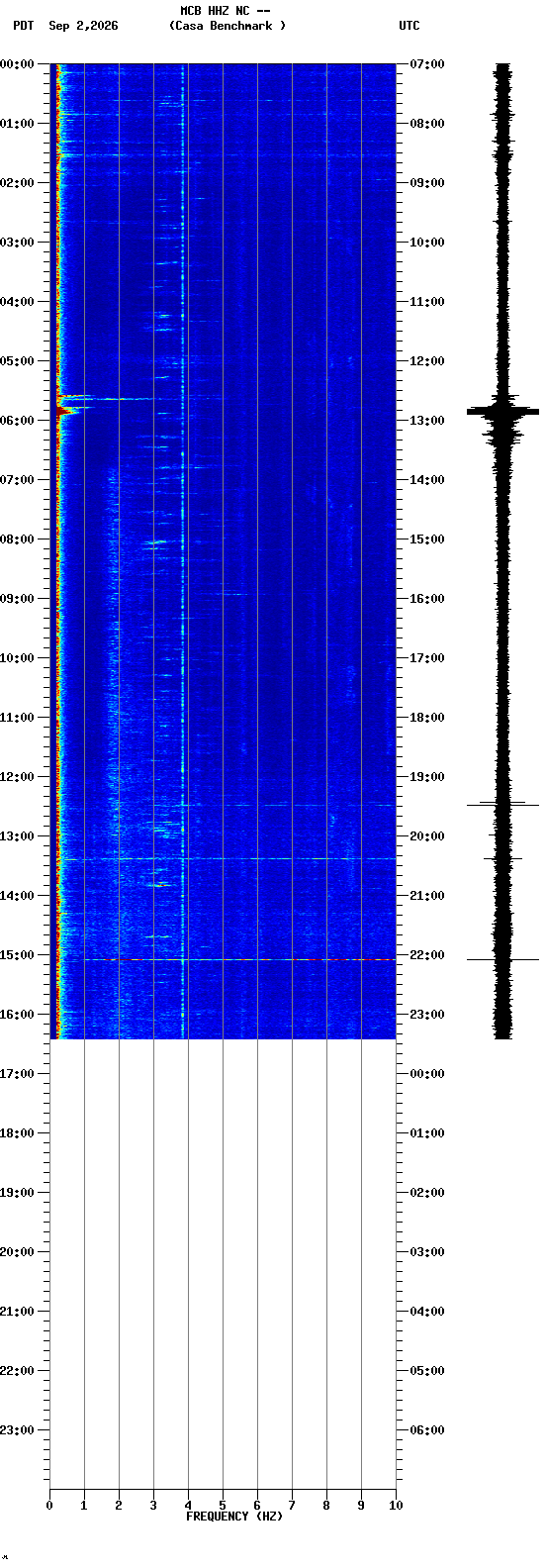Click the '(Casa Benchmark )' subtitle
Screen dimensions: 546x1568
(x=227, y=26)
